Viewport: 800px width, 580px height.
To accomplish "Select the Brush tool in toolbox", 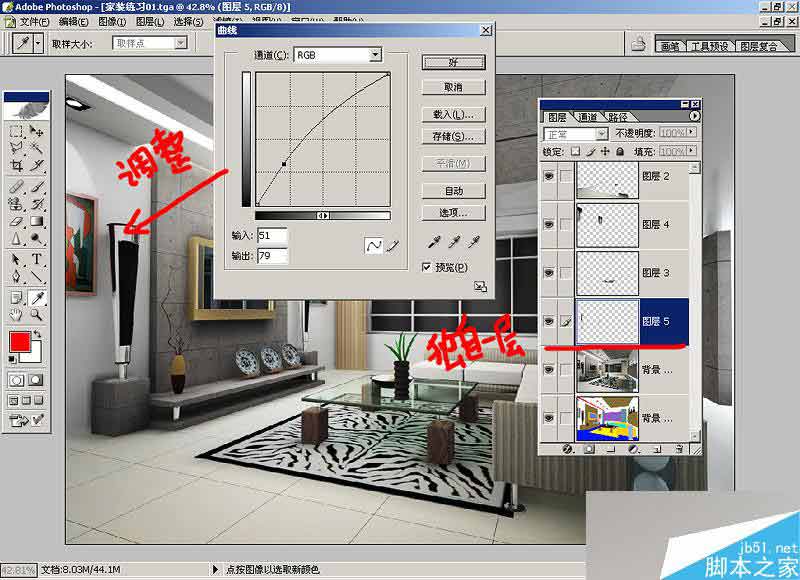I will tap(36, 187).
